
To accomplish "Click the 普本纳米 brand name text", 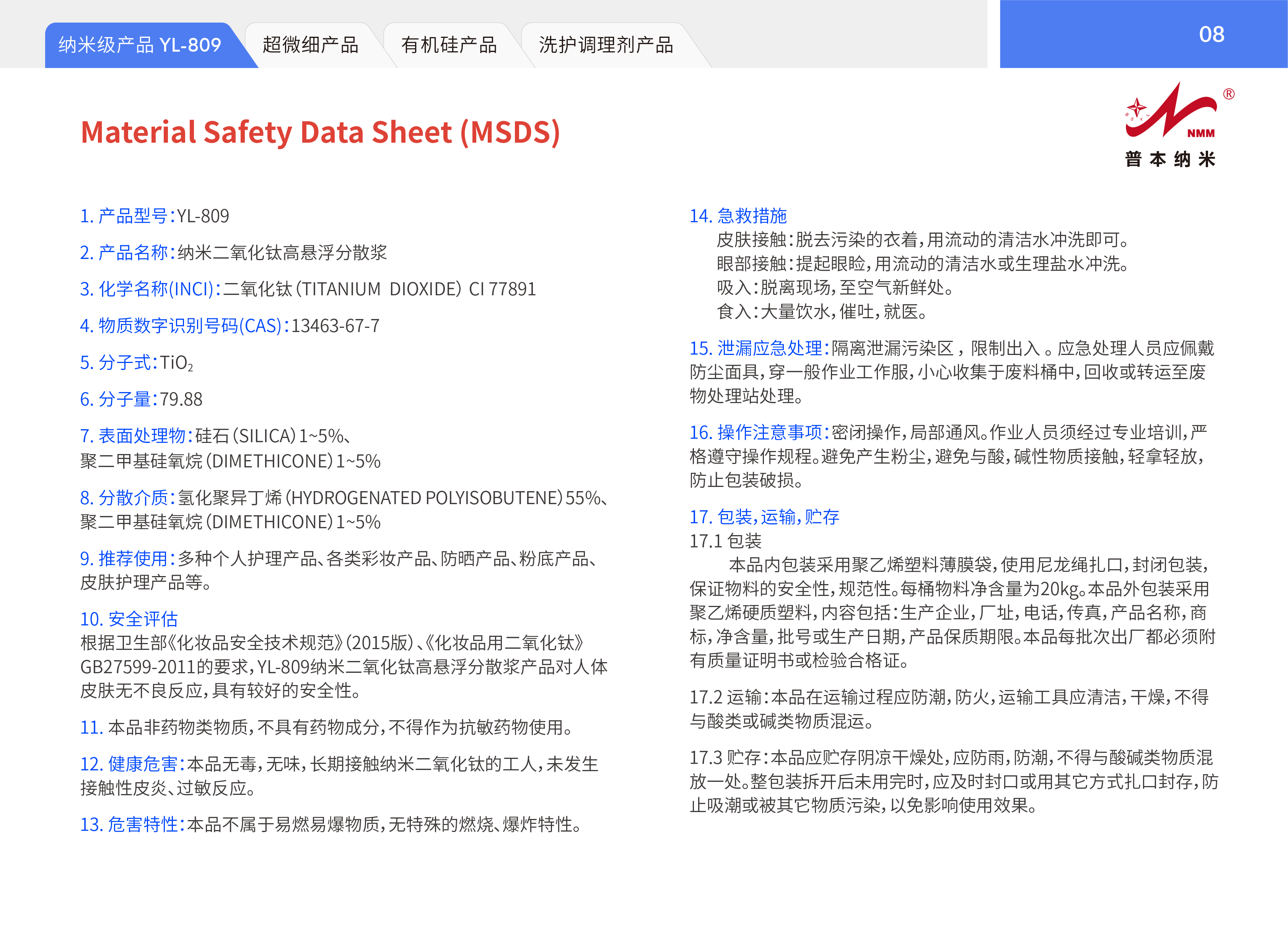I will 1170,159.
